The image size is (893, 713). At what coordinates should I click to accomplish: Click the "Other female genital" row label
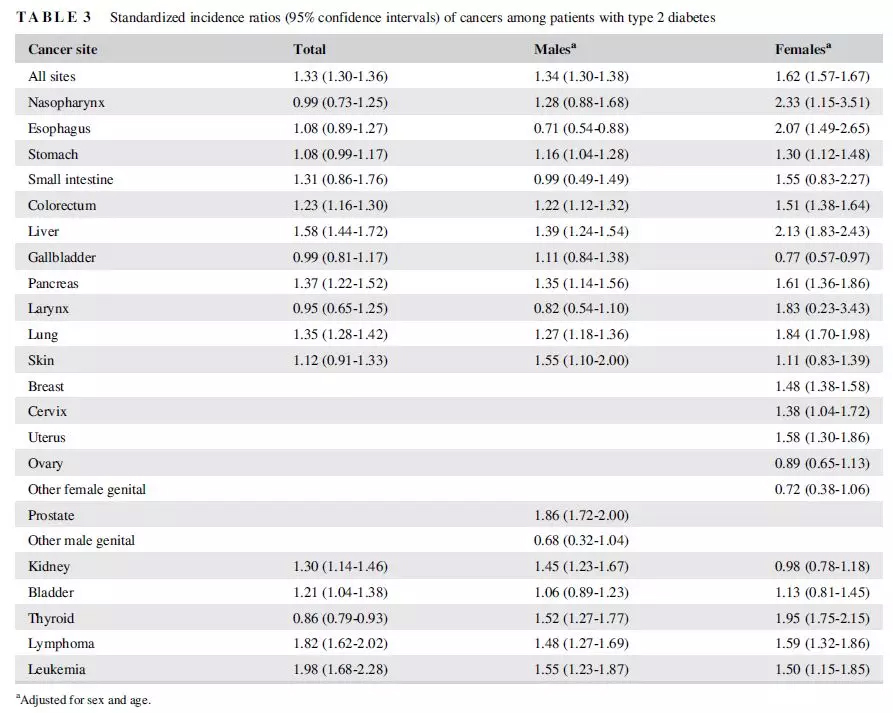tap(87, 489)
